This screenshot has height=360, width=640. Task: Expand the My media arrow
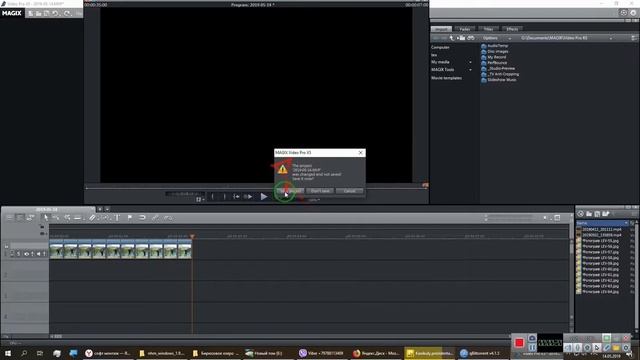[470, 62]
